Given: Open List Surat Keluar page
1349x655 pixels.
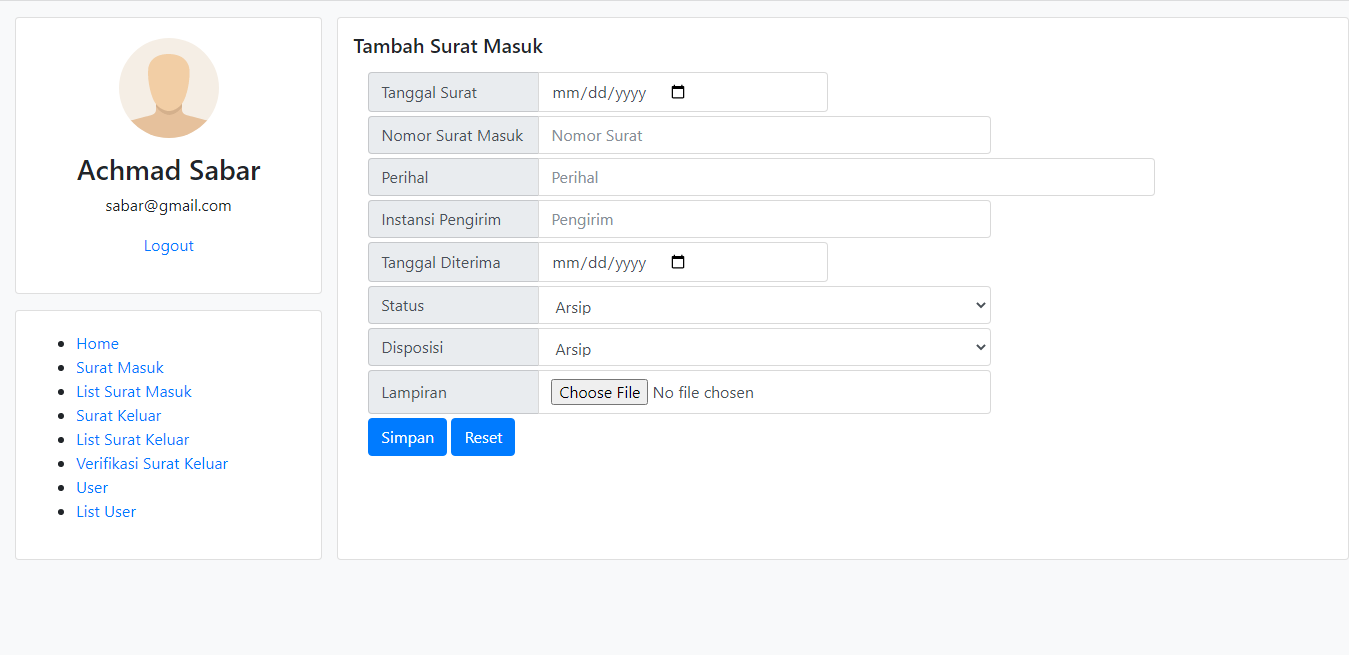Looking at the screenshot, I should click(133, 440).
